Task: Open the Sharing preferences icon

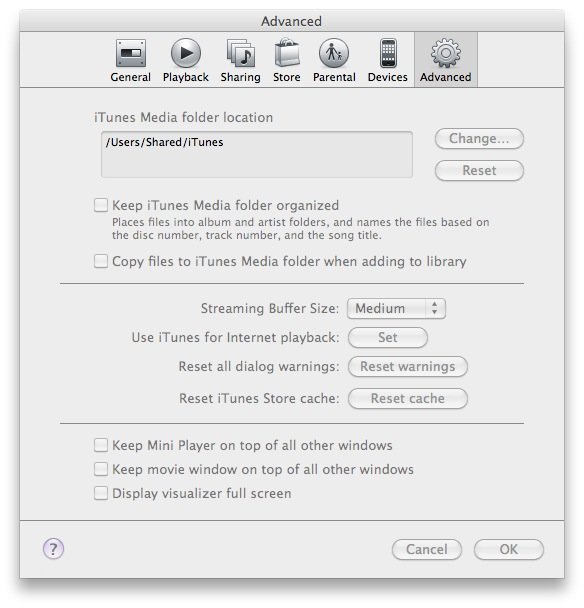Action: click(240, 53)
